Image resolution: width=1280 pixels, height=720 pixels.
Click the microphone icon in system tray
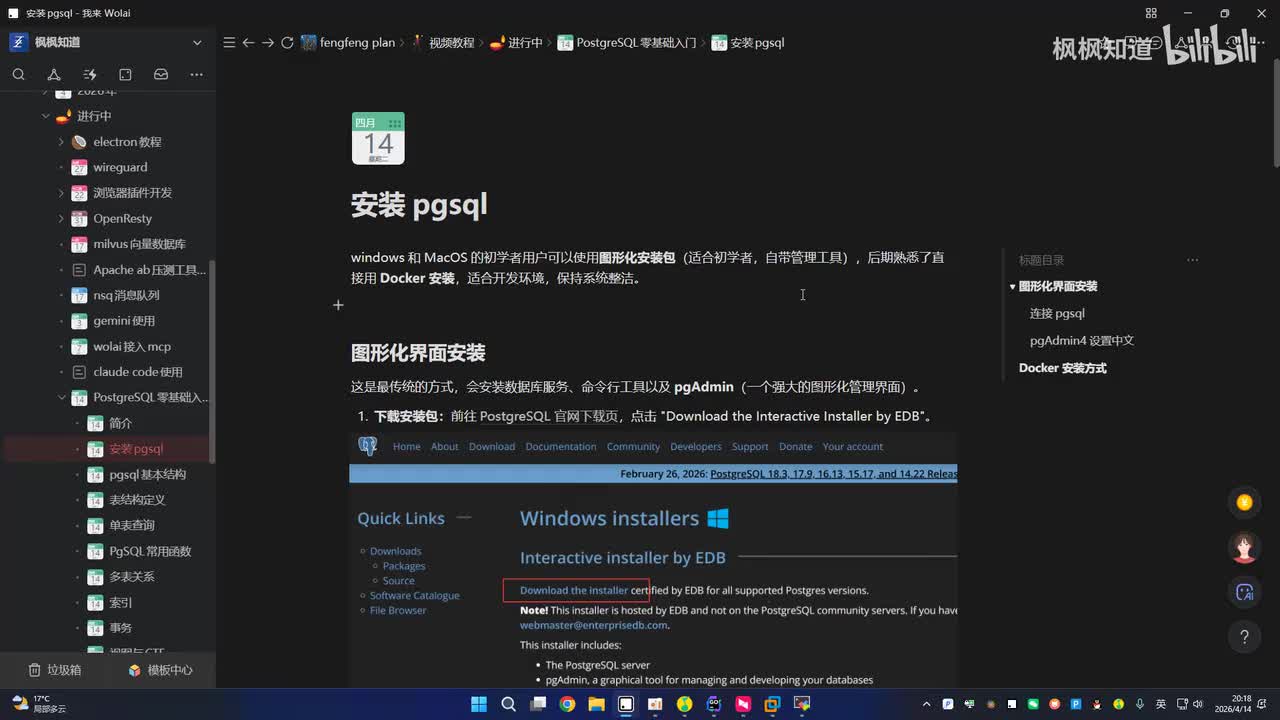coord(1140,704)
